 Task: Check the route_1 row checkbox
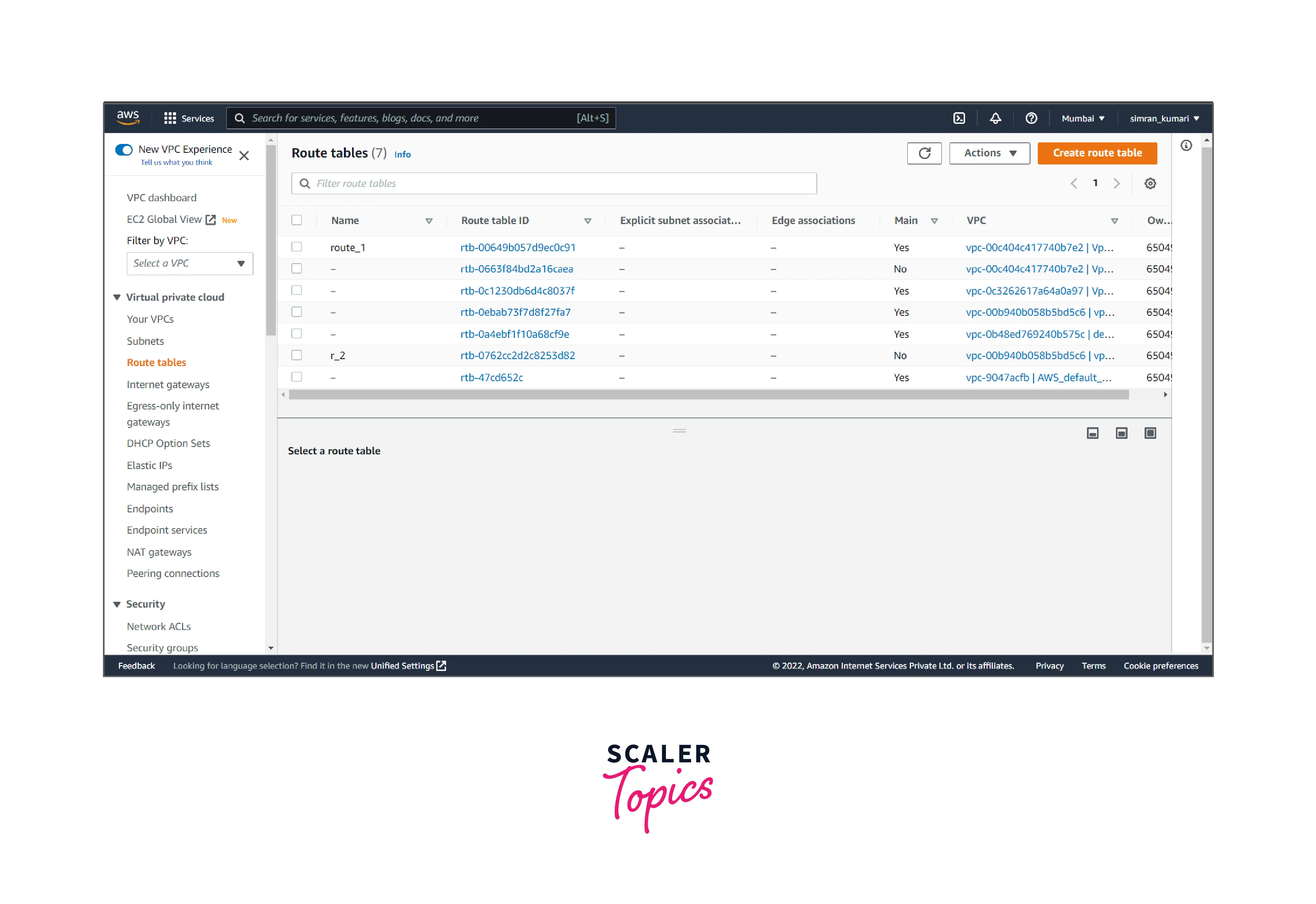click(x=296, y=247)
